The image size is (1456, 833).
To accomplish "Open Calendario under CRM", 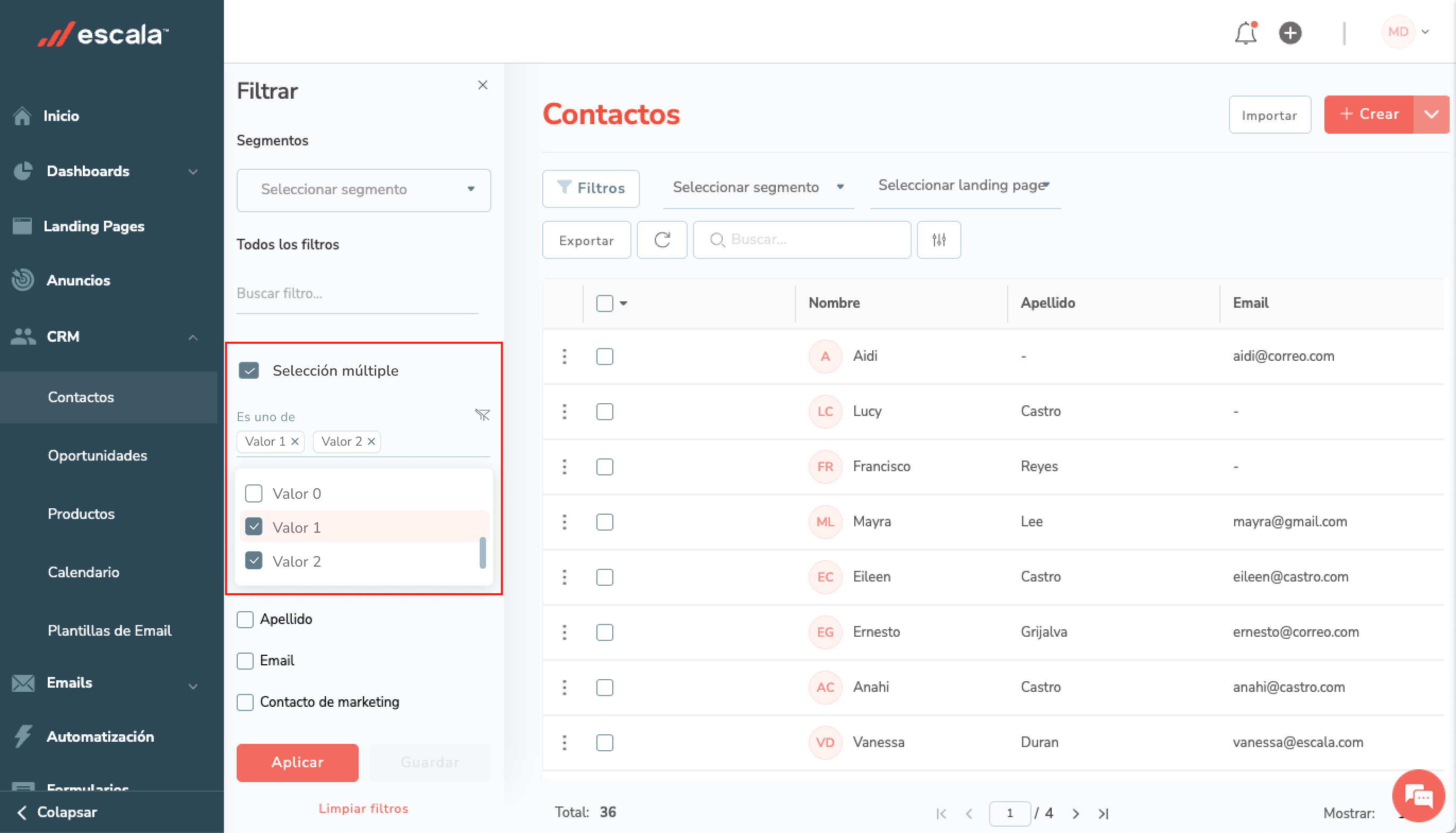I will click(x=83, y=572).
